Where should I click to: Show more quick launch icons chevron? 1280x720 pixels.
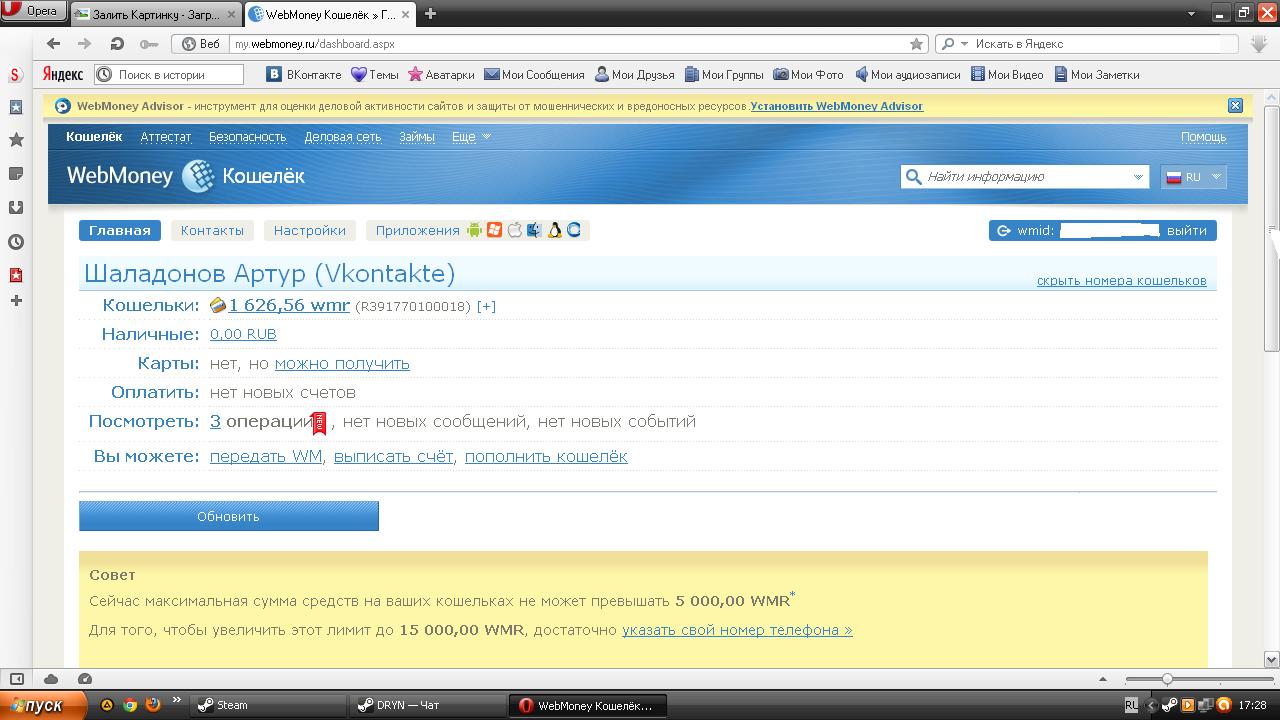[177, 700]
